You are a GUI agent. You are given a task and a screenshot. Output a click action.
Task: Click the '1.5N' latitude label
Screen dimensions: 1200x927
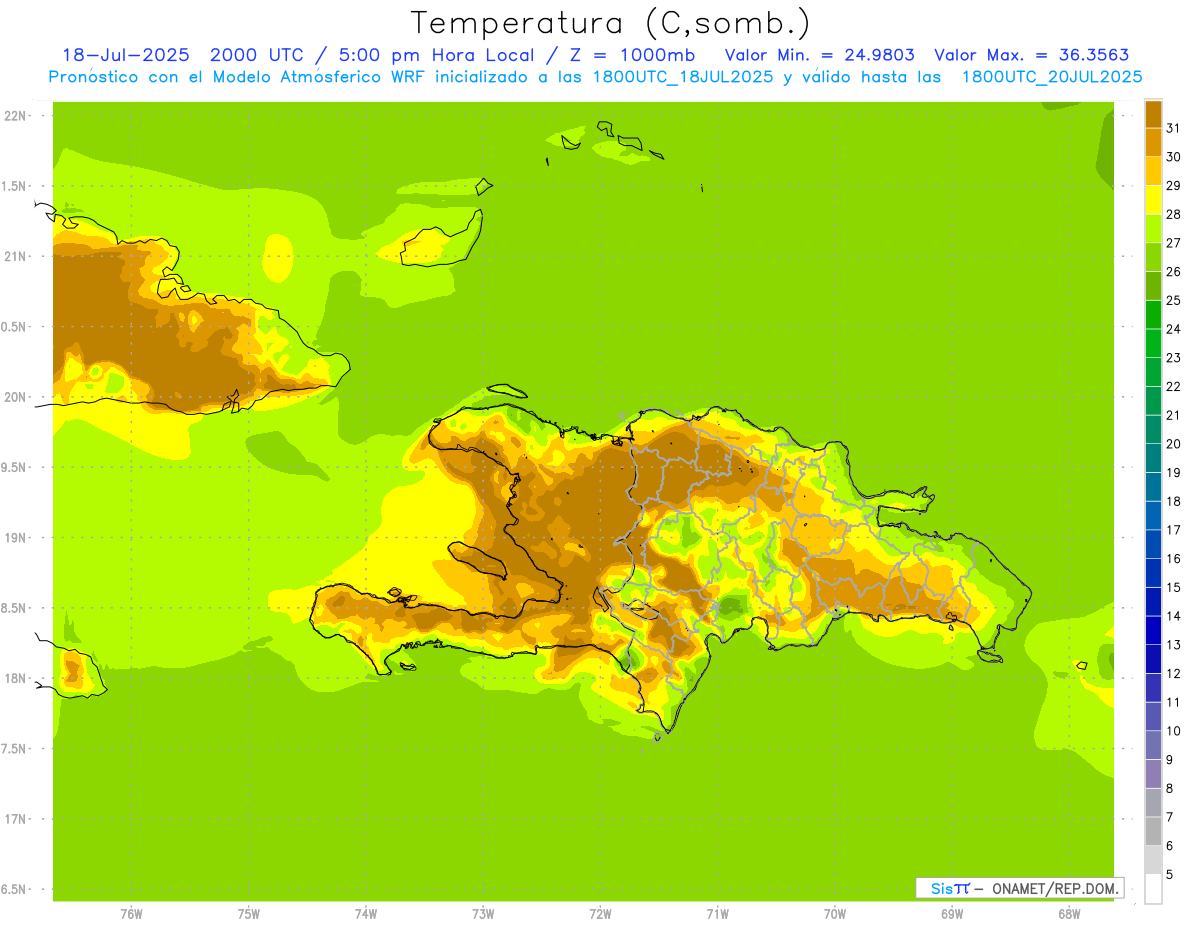click(x=14, y=186)
